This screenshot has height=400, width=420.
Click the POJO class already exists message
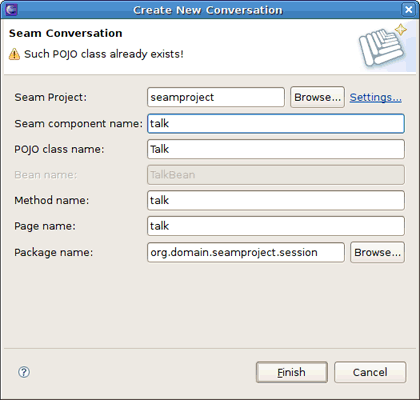104,54
